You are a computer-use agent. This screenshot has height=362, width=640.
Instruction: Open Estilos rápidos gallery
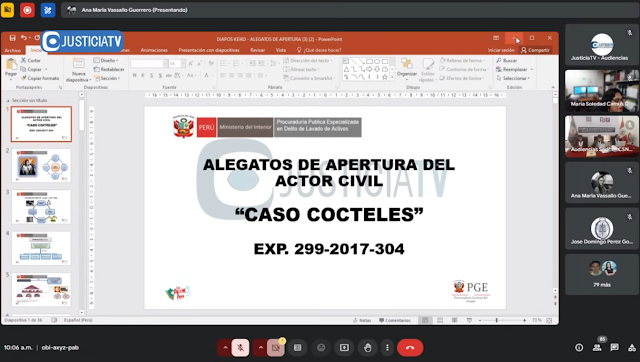[428, 70]
